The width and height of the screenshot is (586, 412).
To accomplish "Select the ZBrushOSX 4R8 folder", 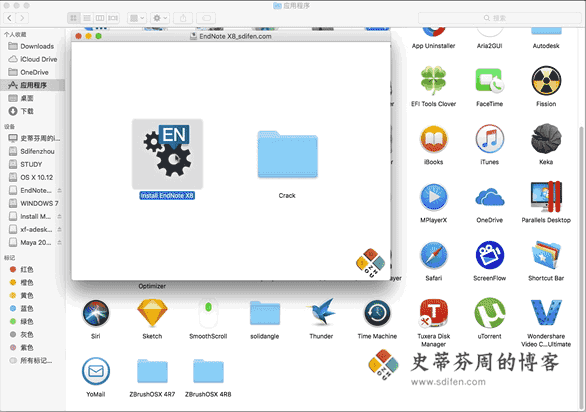I will (208, 371).
